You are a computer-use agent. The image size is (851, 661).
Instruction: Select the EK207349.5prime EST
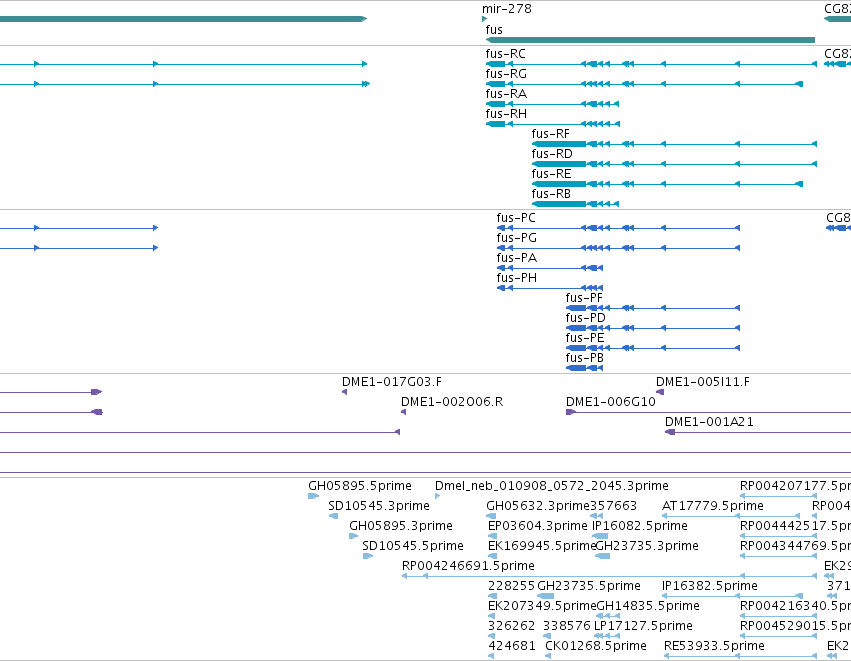491,616
